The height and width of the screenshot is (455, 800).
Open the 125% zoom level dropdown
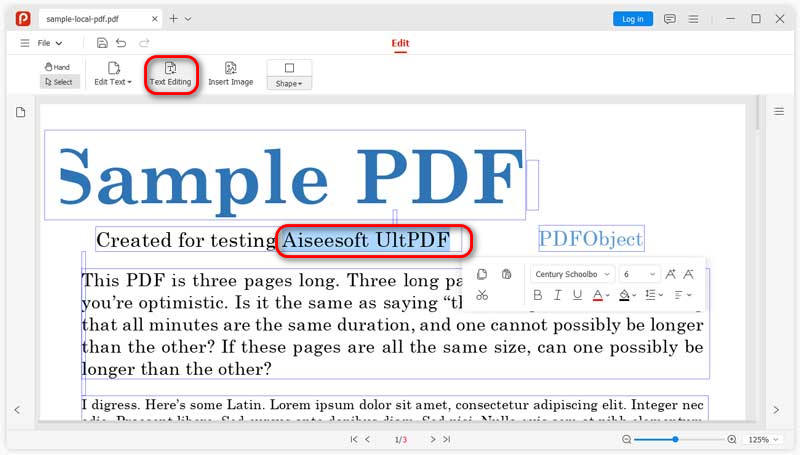click(763, 439)
